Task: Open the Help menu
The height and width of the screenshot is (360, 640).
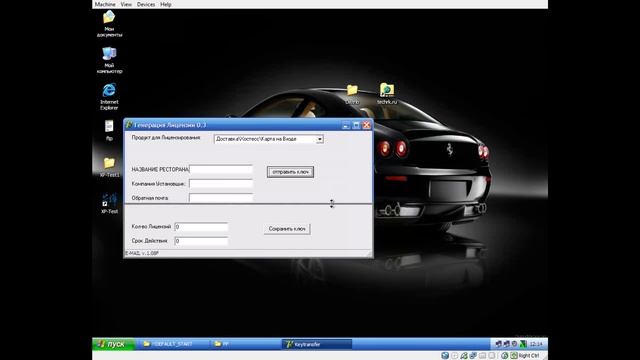Action: pos(166,4)
